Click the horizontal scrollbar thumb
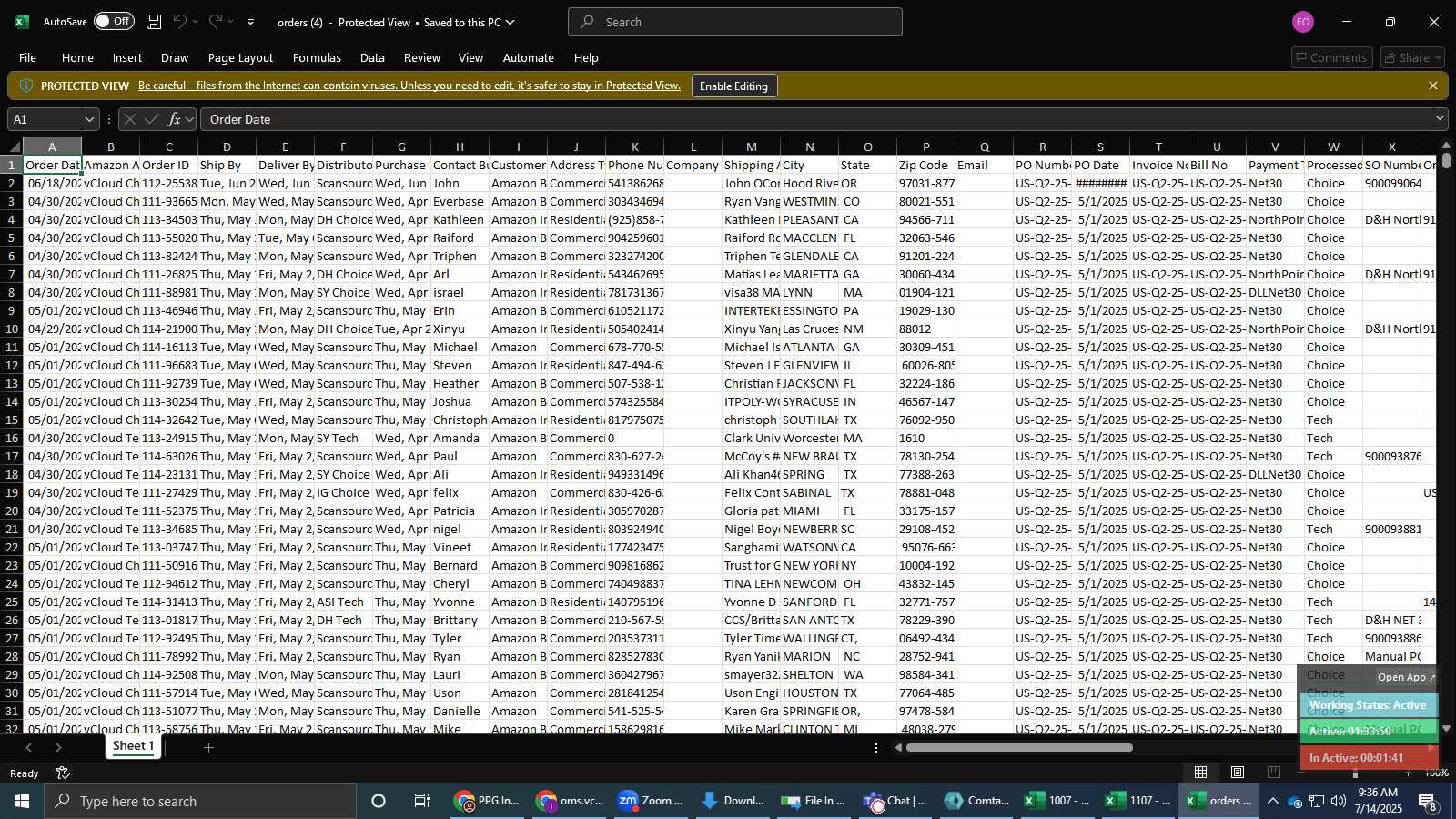The width and height of the screenshot is (1456, 819). tap(1019, 748)
